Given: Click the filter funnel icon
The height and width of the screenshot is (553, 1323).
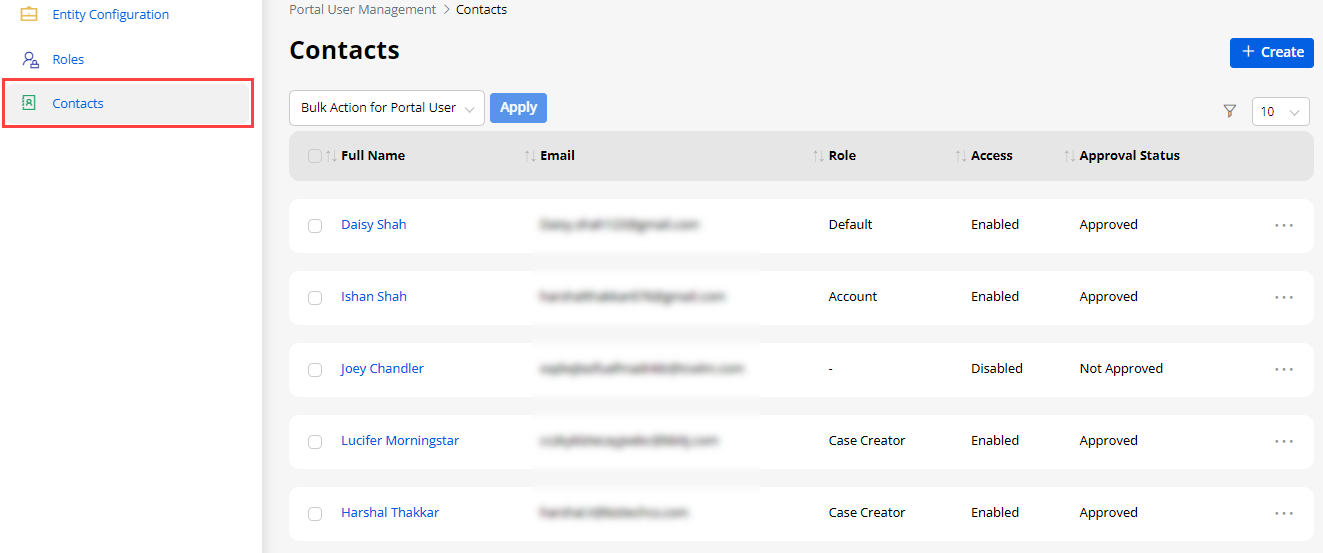Looking at the screenshot, I should pos(1230,111).
